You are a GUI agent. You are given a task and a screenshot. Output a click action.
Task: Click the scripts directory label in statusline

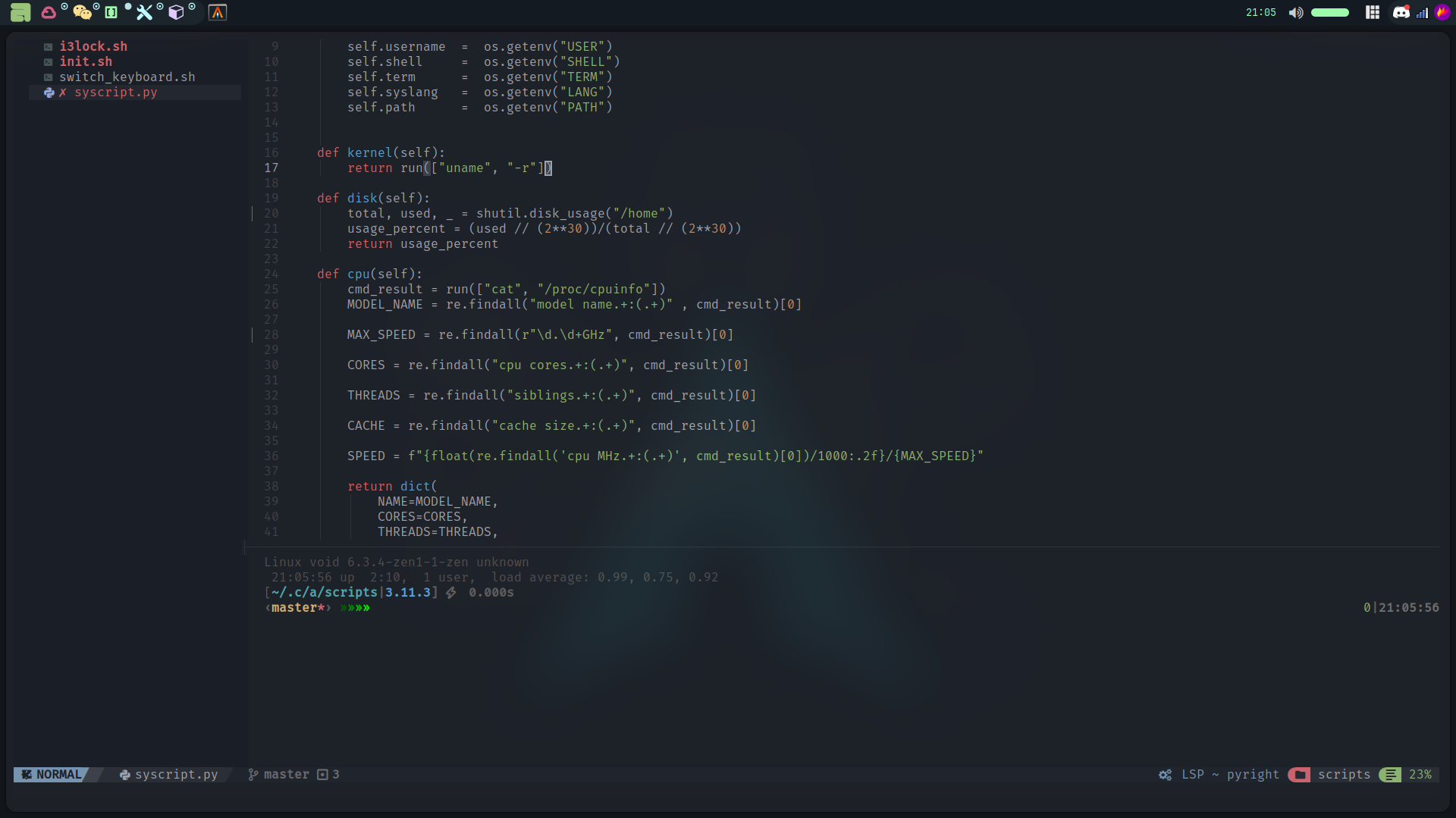coord(1344,774)
